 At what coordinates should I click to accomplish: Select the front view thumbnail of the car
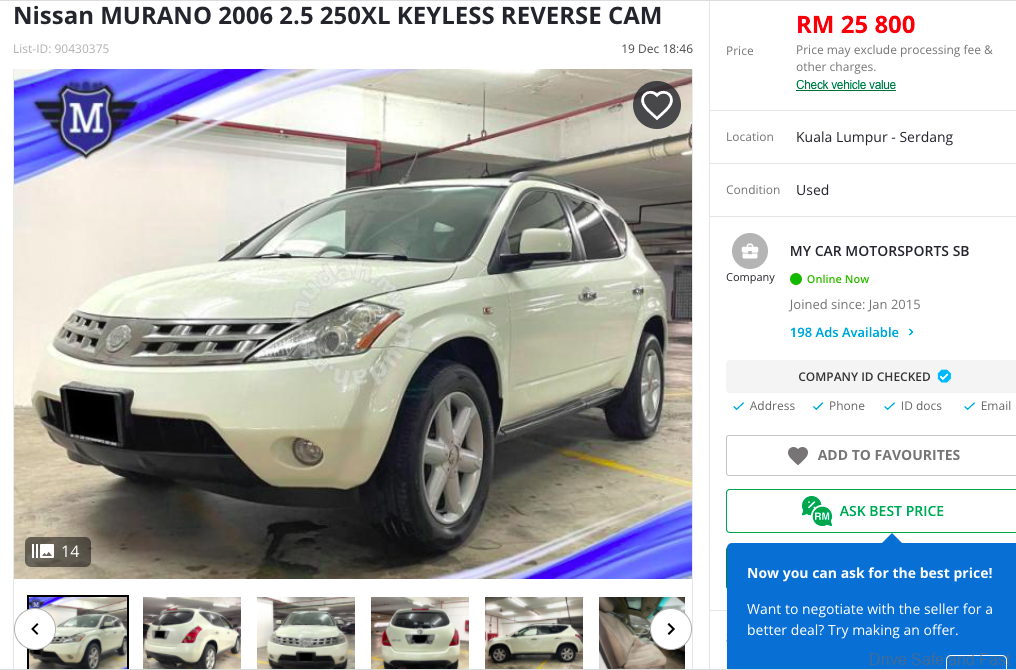point(306,632)
